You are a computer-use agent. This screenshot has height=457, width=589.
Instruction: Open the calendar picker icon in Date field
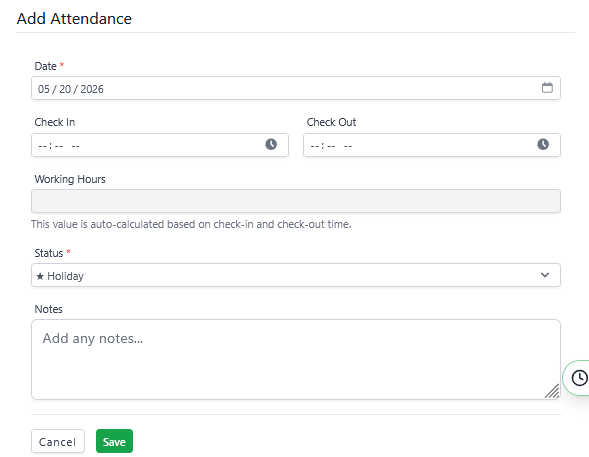[547, 88]
